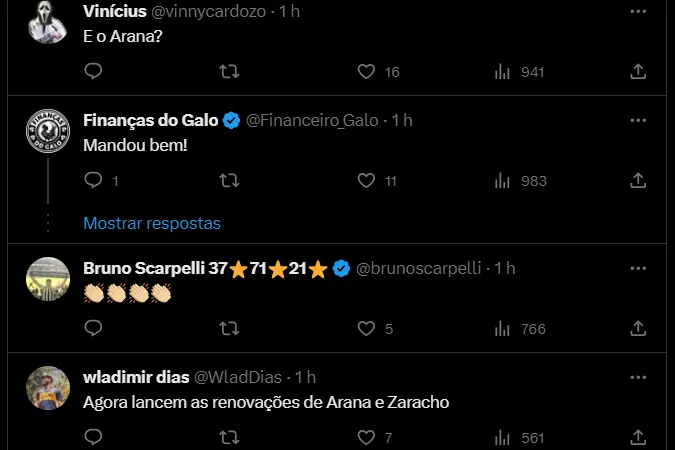Image resolution: width=675 pixels, height=450 pixels.
Task: Like wladimir dias's tweet about renovações
Action: pos(366,437)
